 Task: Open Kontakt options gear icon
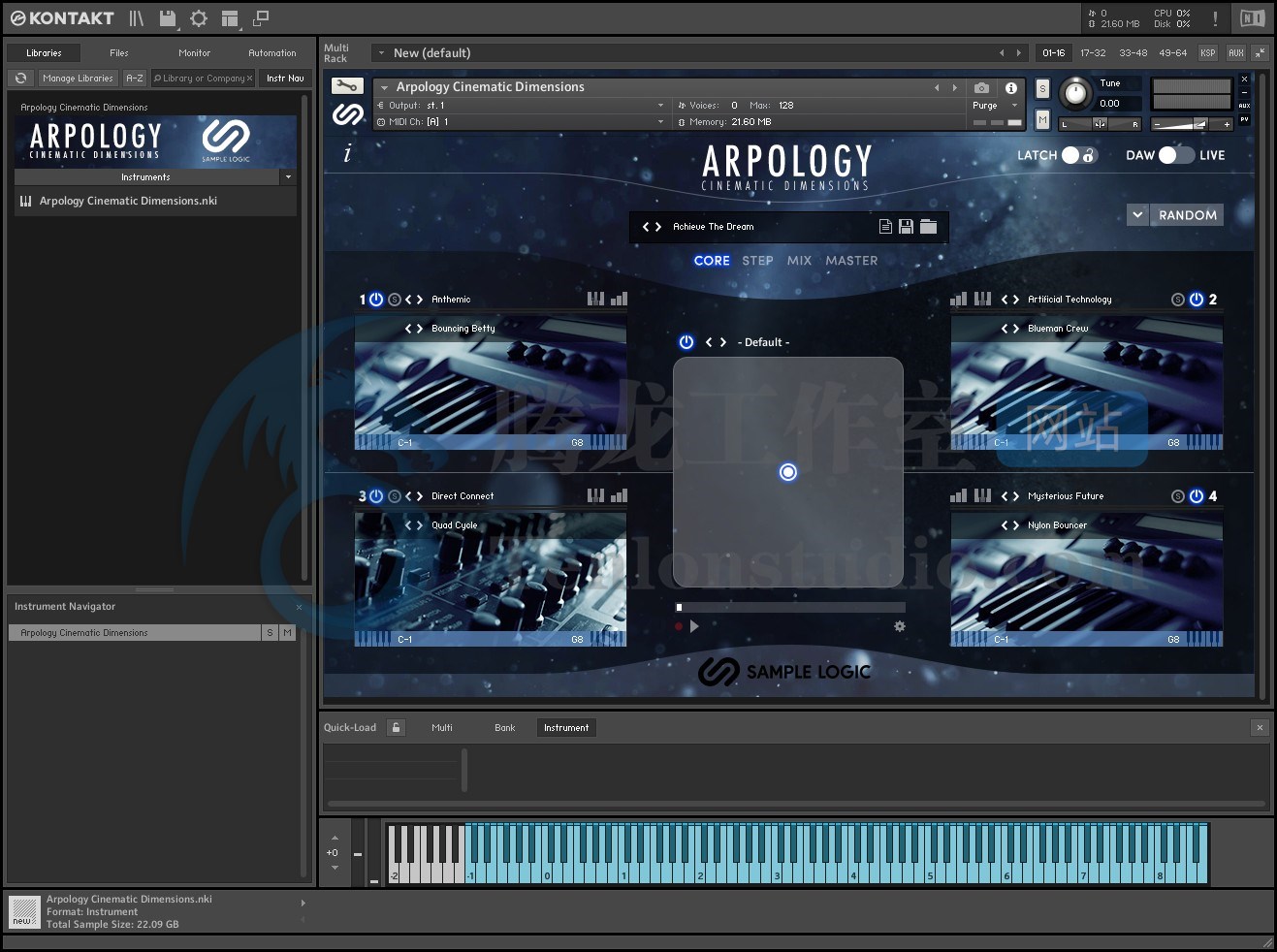[199, 18]
